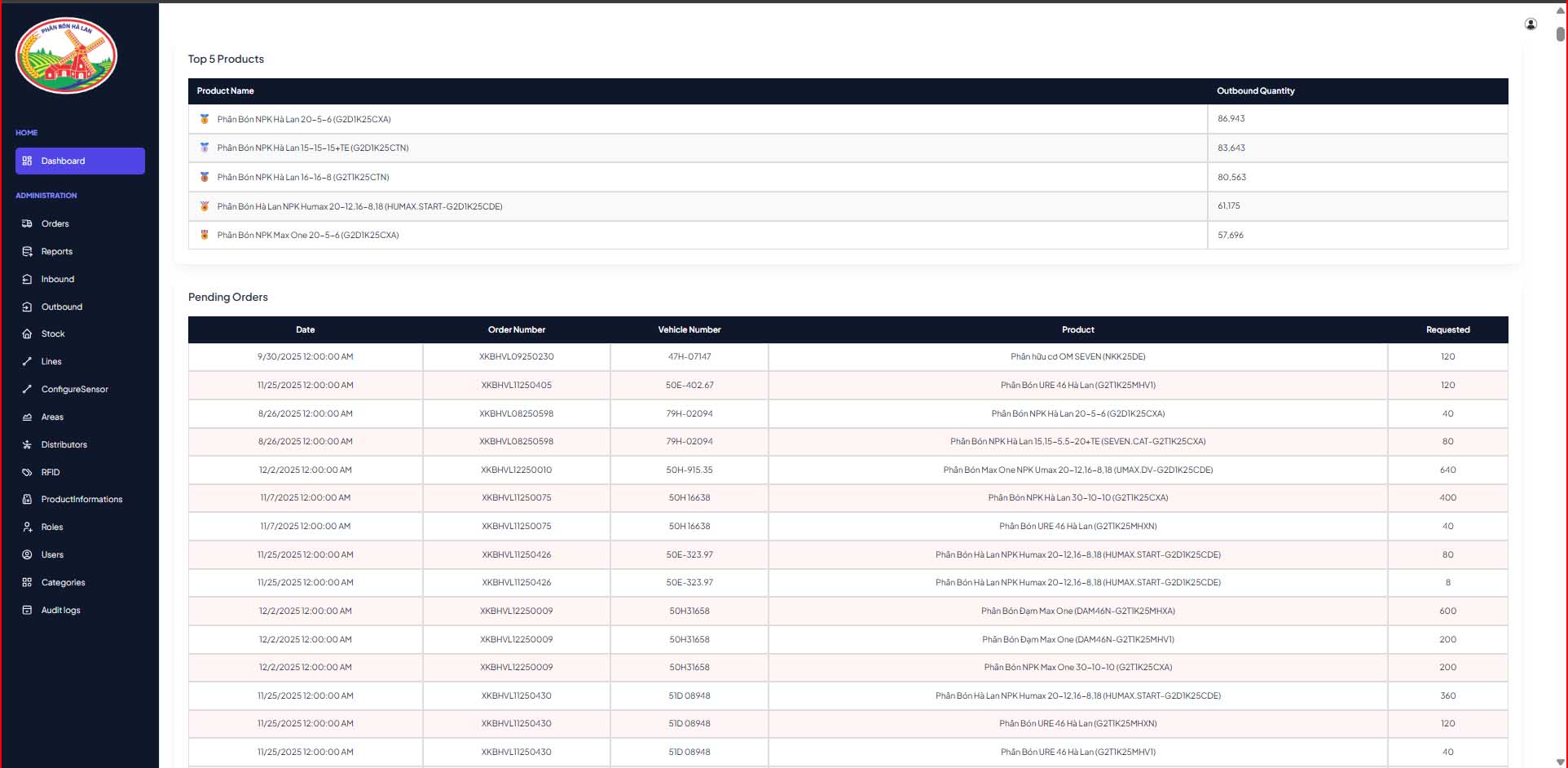Click order number XKBHVL09250230 cell
Viewport: 1568px width, 768px height.
click(516, 356)
